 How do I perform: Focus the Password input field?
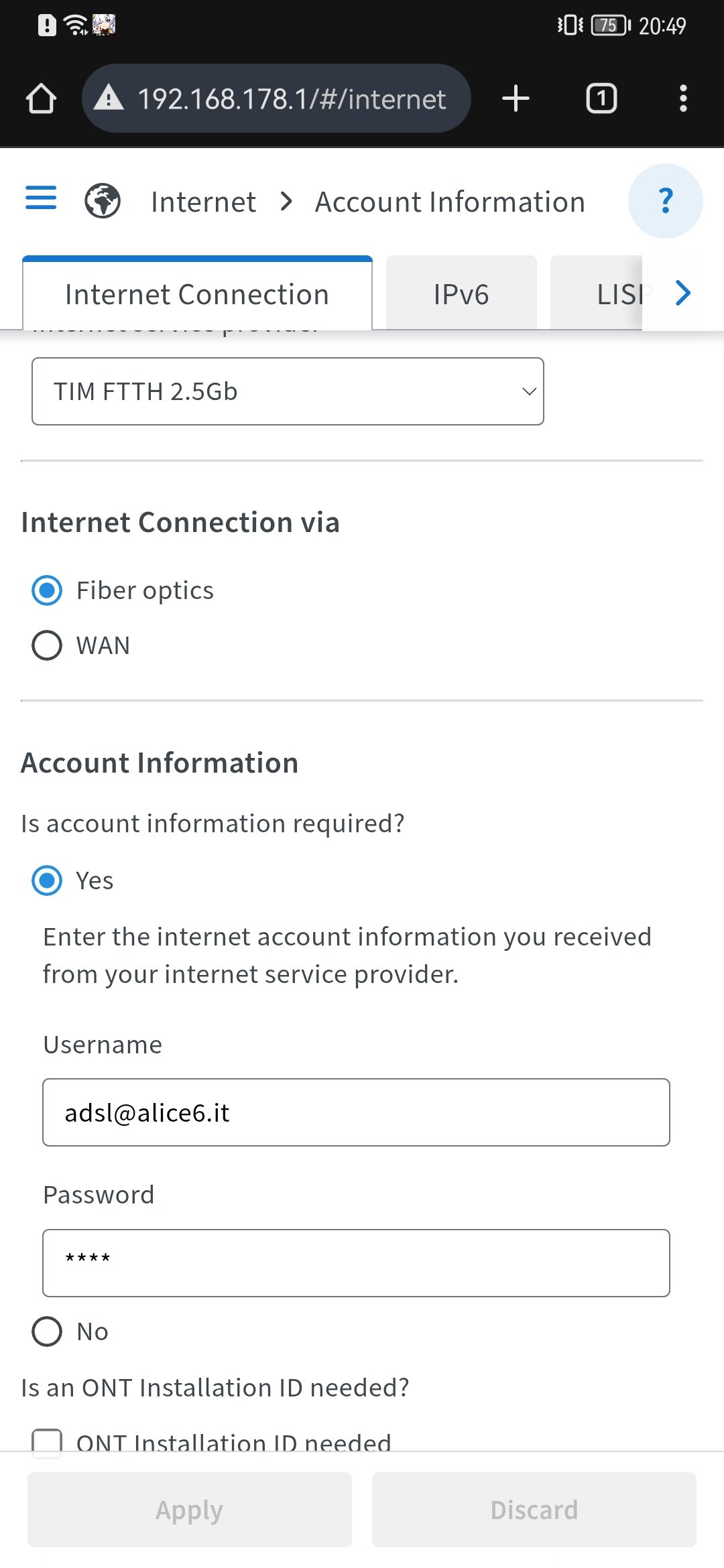(356, 1263)
